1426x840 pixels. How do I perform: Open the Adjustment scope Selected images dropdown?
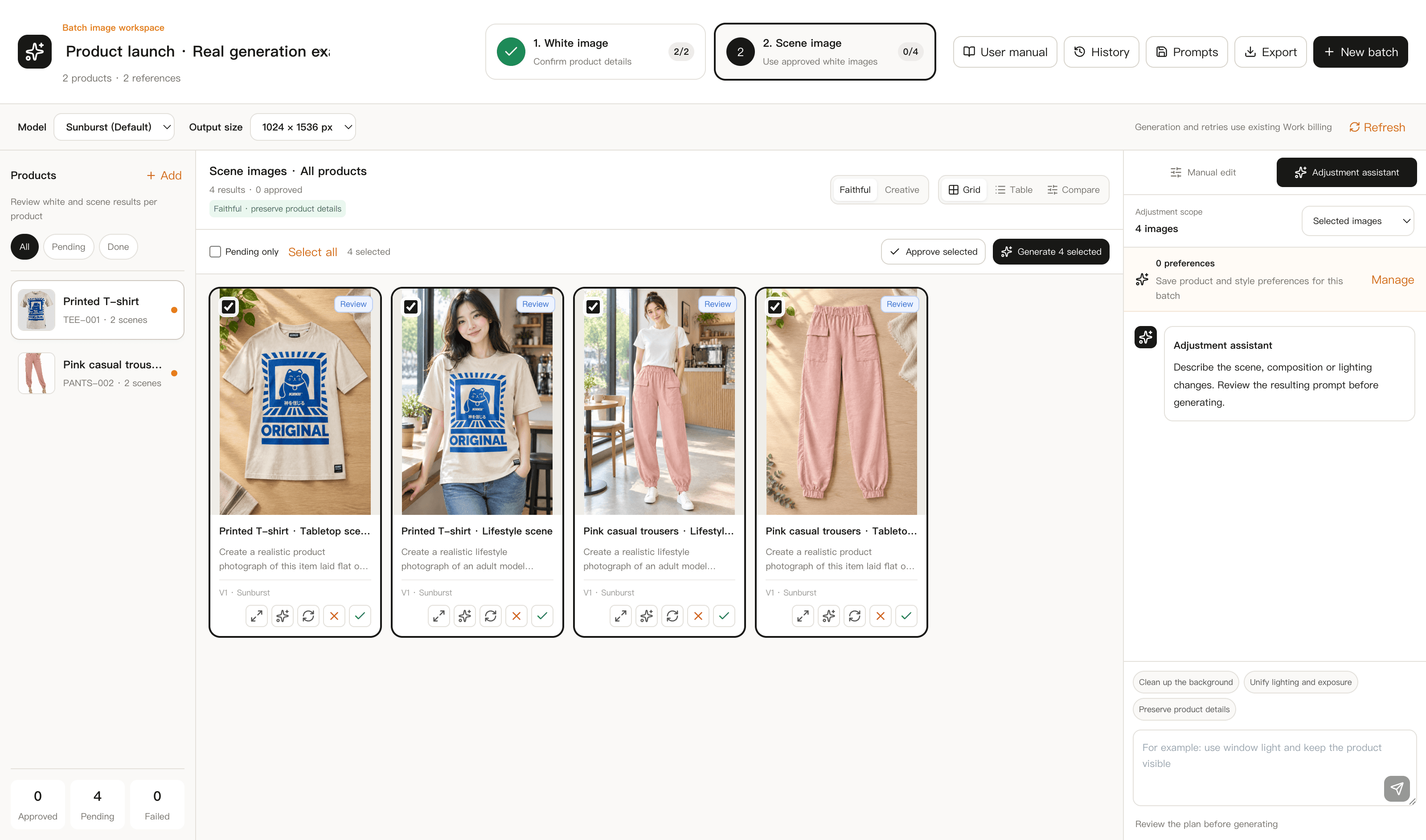(1357, 221)
